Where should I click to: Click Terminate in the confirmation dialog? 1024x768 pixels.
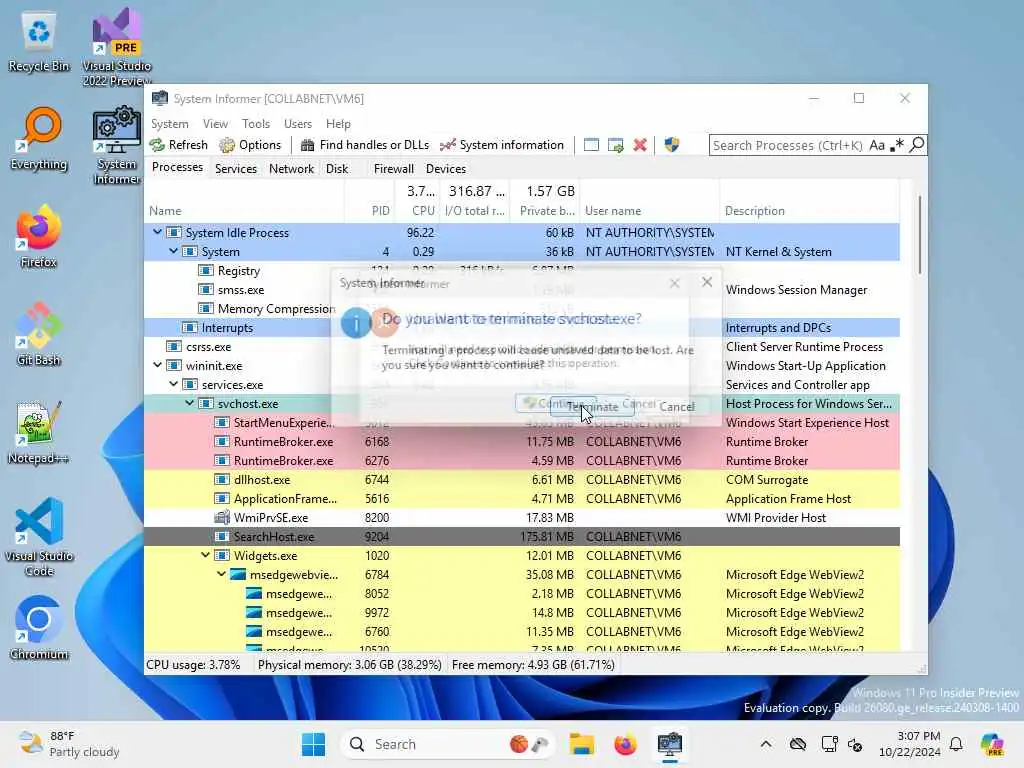pyautogui.click(x=592, y=406)
